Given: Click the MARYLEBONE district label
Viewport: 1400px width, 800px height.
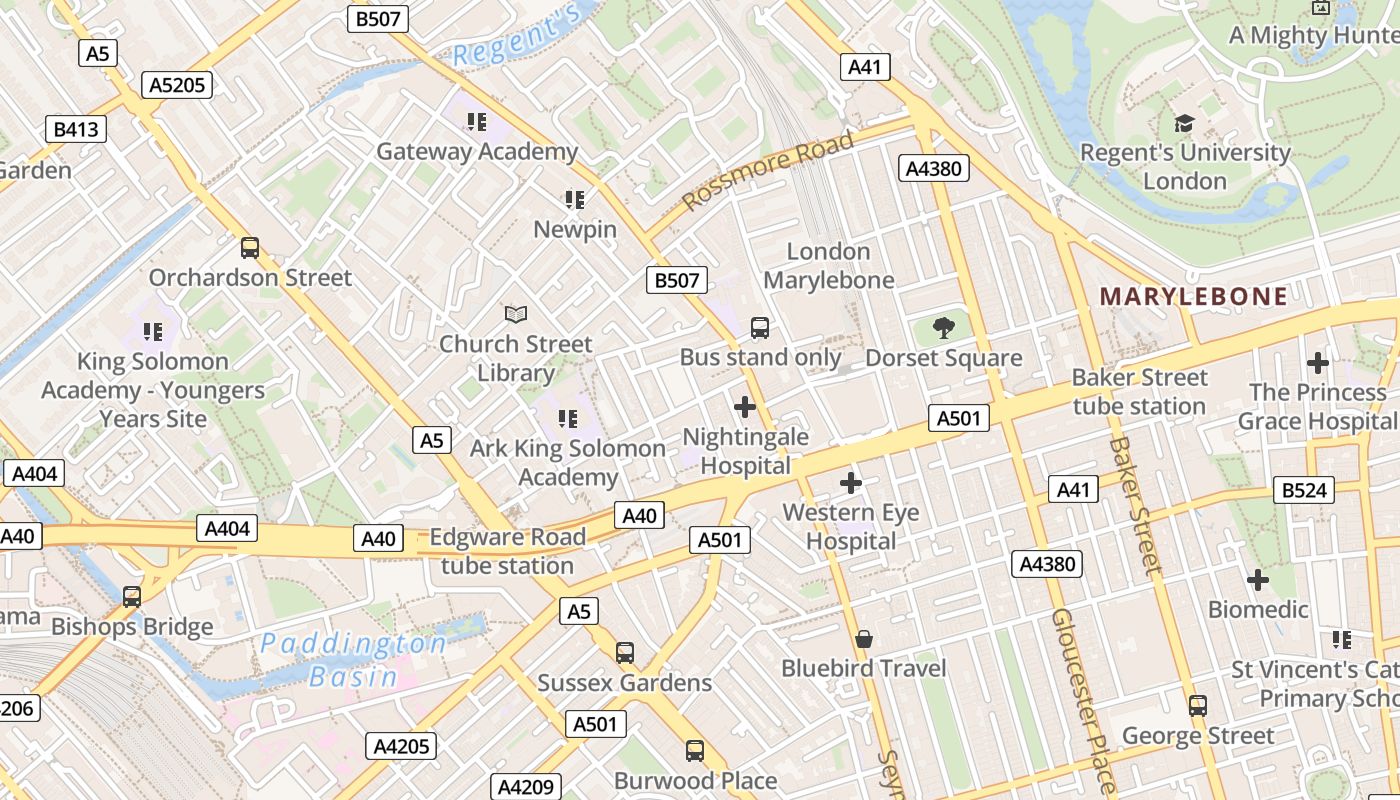Looking at the screenshot, I should point(1194,296).
